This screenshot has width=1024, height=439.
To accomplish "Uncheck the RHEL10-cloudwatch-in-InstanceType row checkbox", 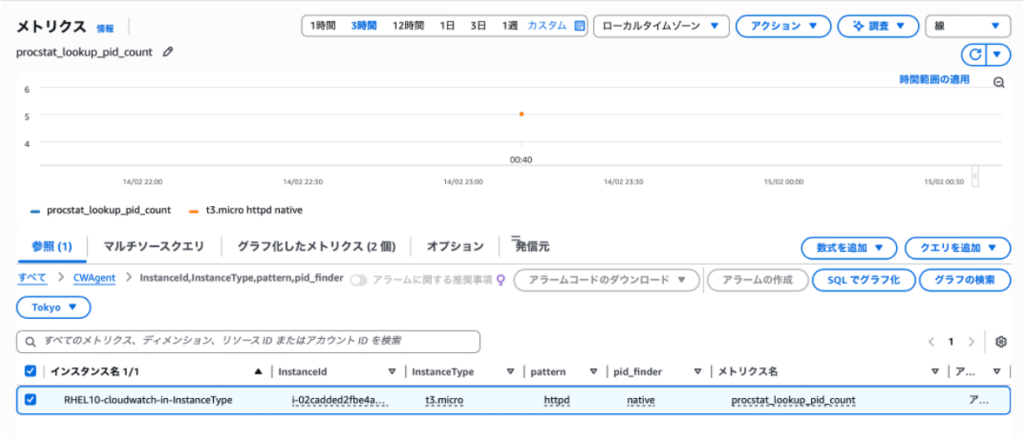I will (30, 400).
